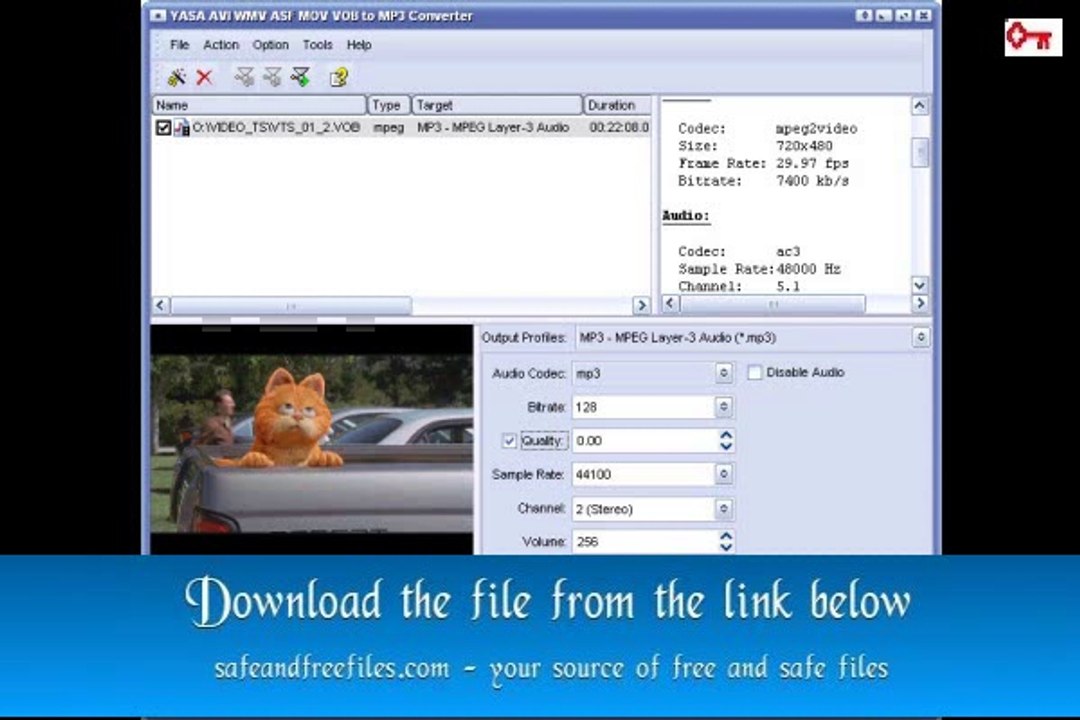Toggle the Quality checkbox
The image size is (1080, 720).
coord(509,441)
